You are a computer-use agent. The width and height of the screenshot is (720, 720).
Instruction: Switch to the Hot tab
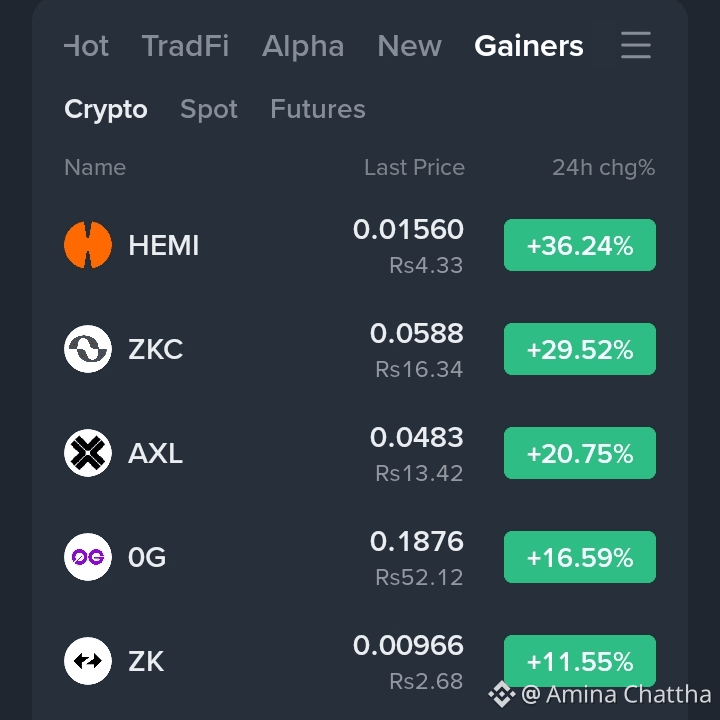point(86,46)
